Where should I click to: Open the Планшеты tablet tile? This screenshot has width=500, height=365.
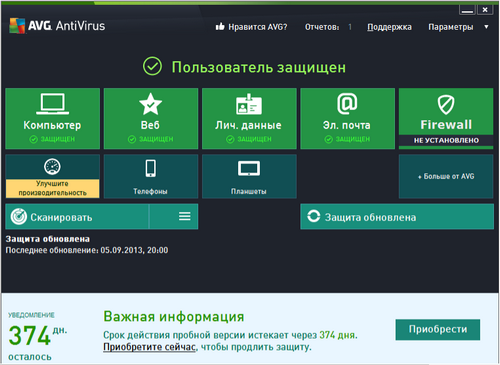point(249,176)
